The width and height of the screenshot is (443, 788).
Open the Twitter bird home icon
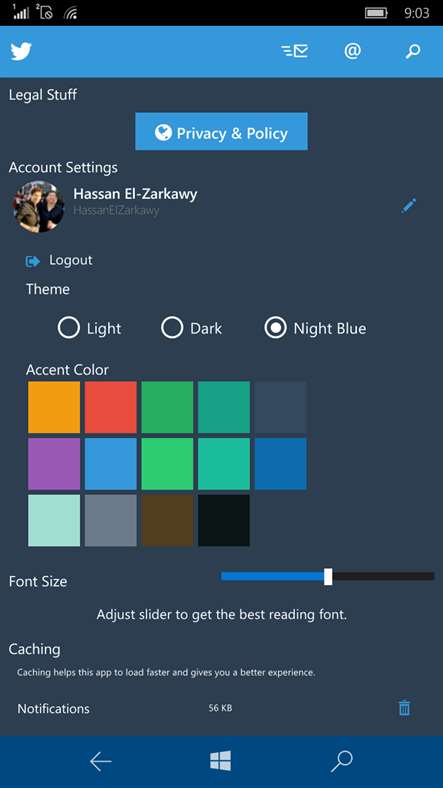21,51
